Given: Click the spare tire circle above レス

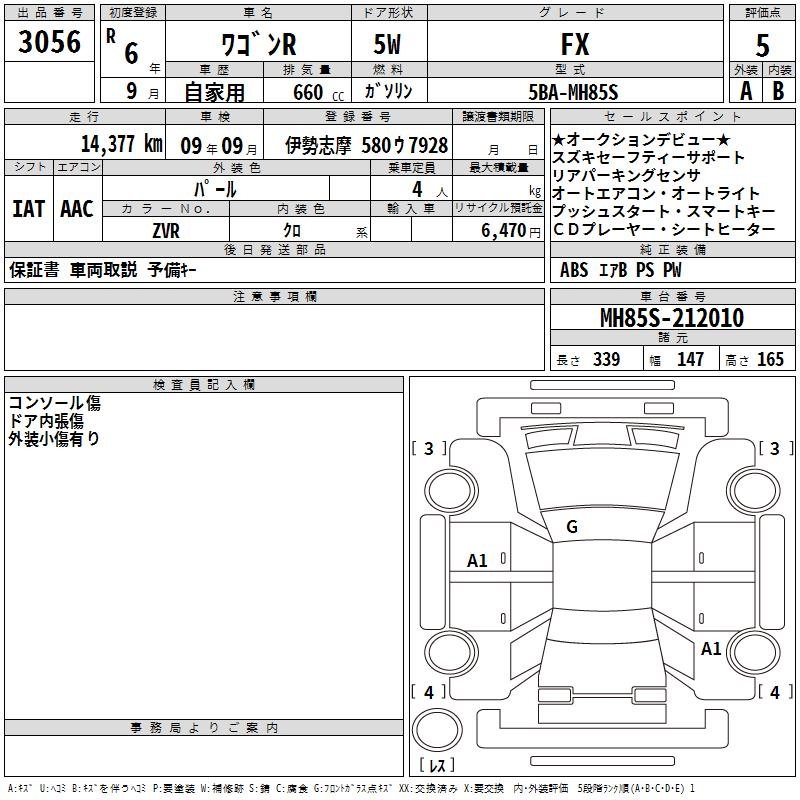Looking at the screenshot, I should point(437,730).
